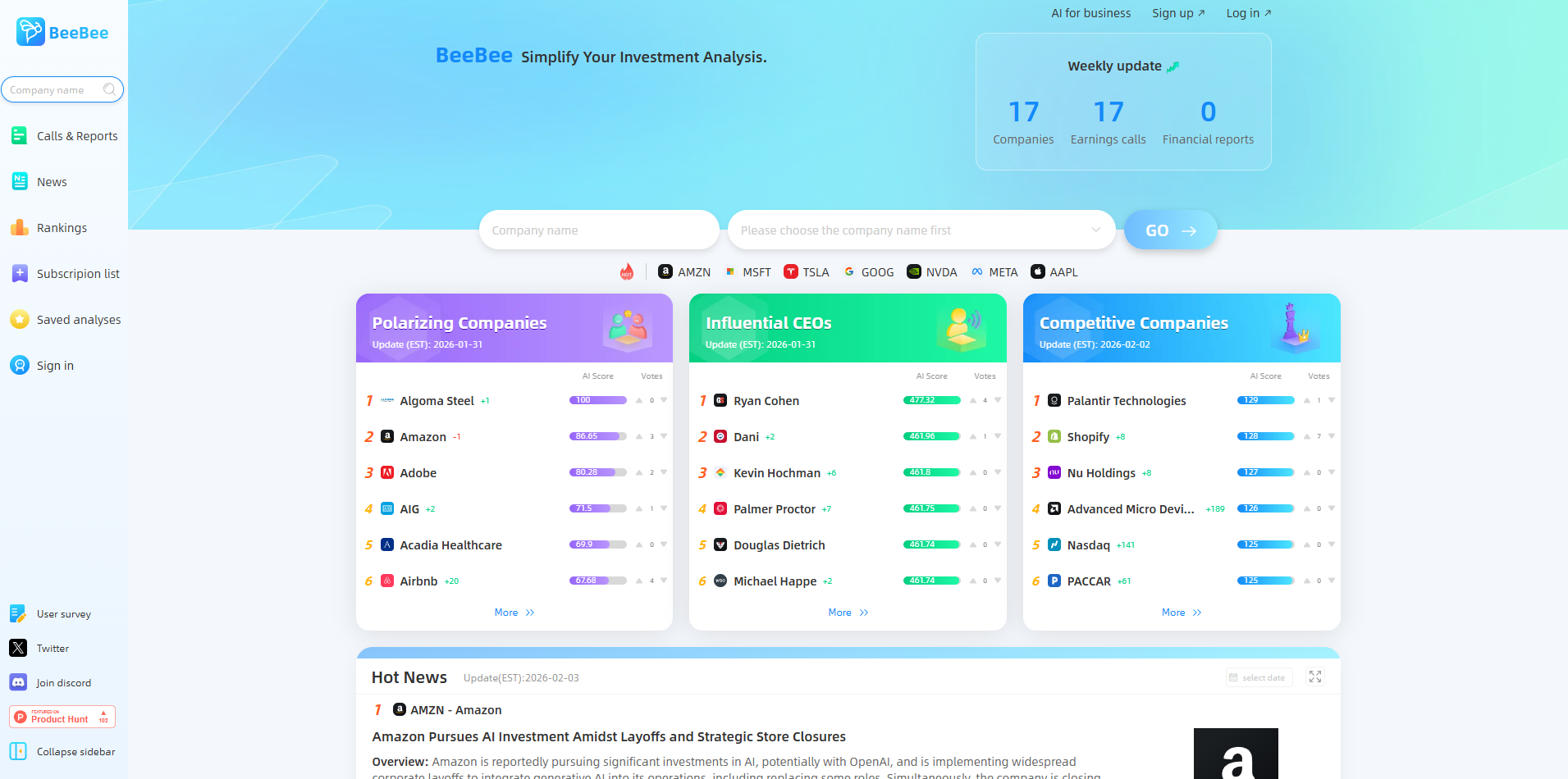Viewport: 1568px width, 779px height.
Task: Click Algoma Steel logo icon
Action: coord(387,400)
